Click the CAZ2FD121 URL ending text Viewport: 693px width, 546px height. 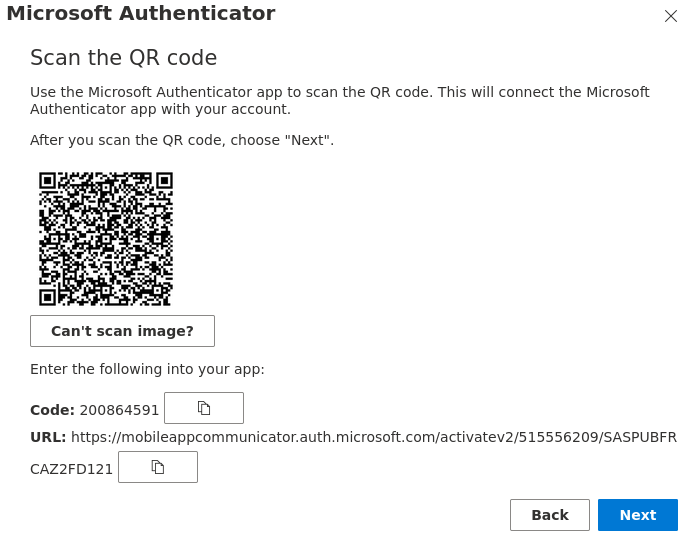pyautogui.click(x=71, y=469)
